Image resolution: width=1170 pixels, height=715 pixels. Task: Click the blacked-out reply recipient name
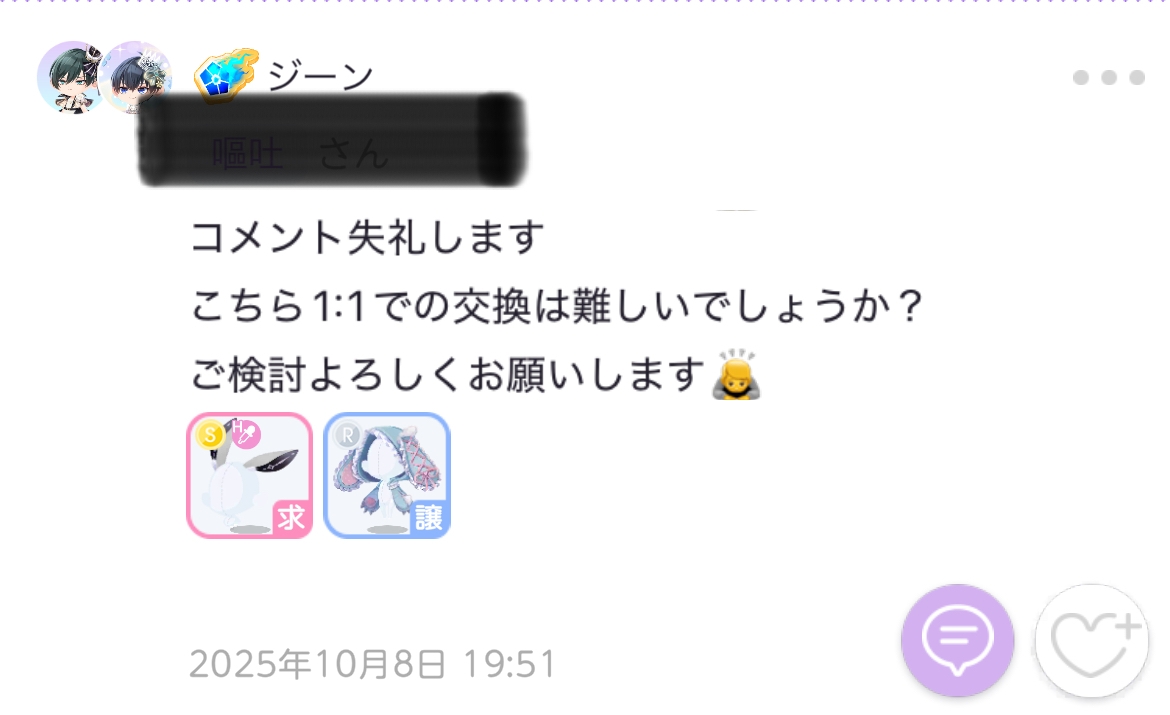[332, 140]
